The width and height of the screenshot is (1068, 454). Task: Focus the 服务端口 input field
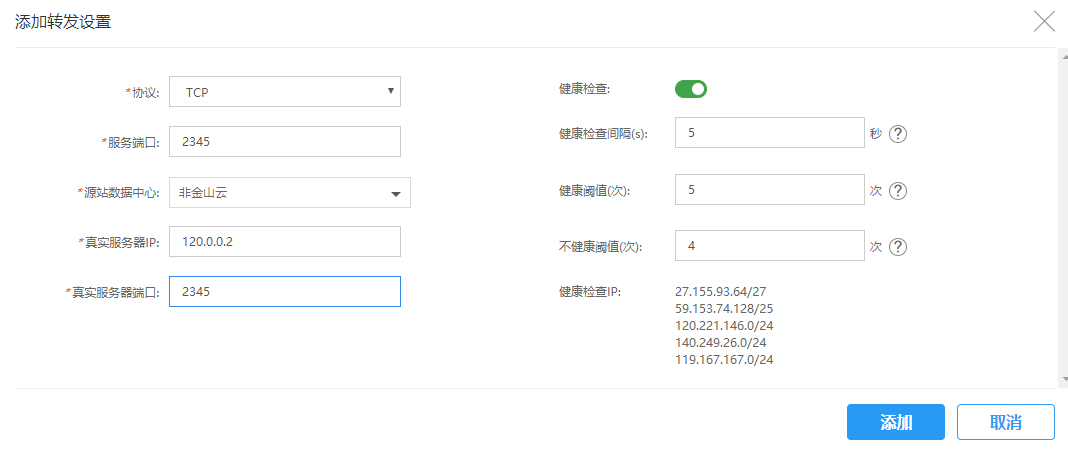pyautogui.click(x=285, y=142)
